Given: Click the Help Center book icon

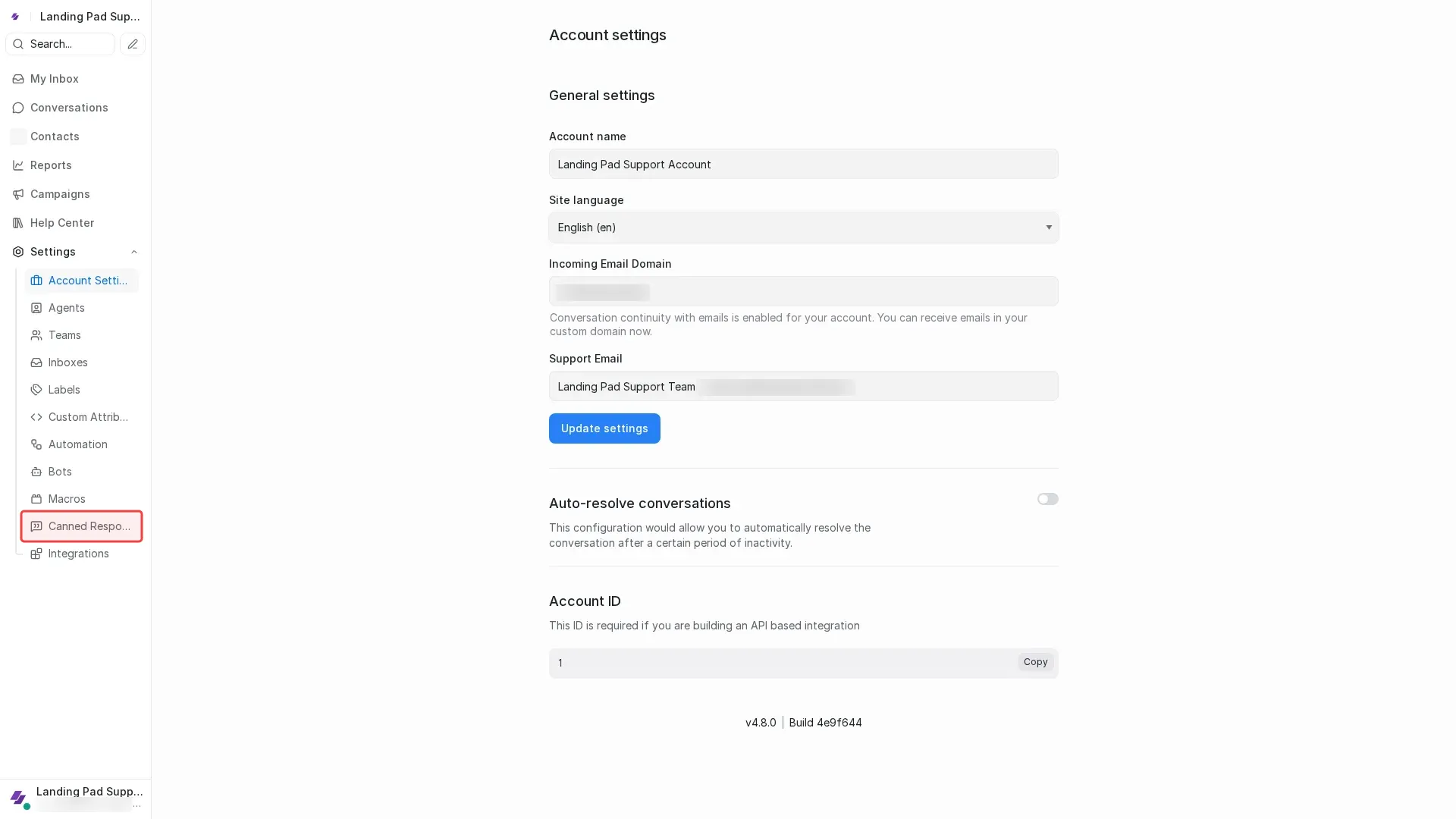Looking at the screenshot, I should (x=18, y=223).
